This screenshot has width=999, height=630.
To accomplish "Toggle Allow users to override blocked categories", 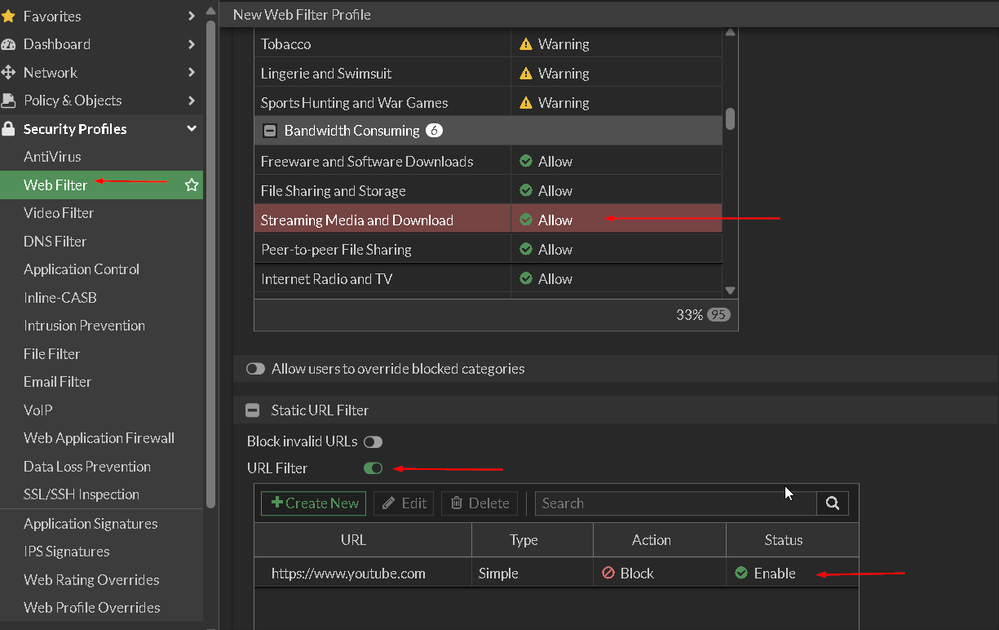I will [x=256, y=369].
